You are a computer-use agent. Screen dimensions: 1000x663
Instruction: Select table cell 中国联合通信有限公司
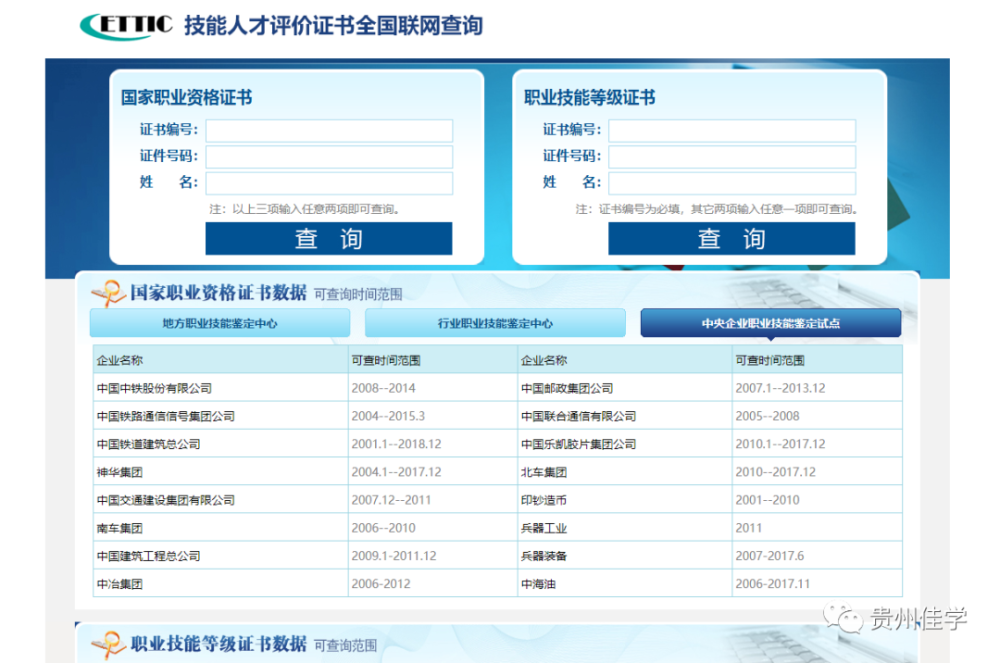(x=625, y=416)
